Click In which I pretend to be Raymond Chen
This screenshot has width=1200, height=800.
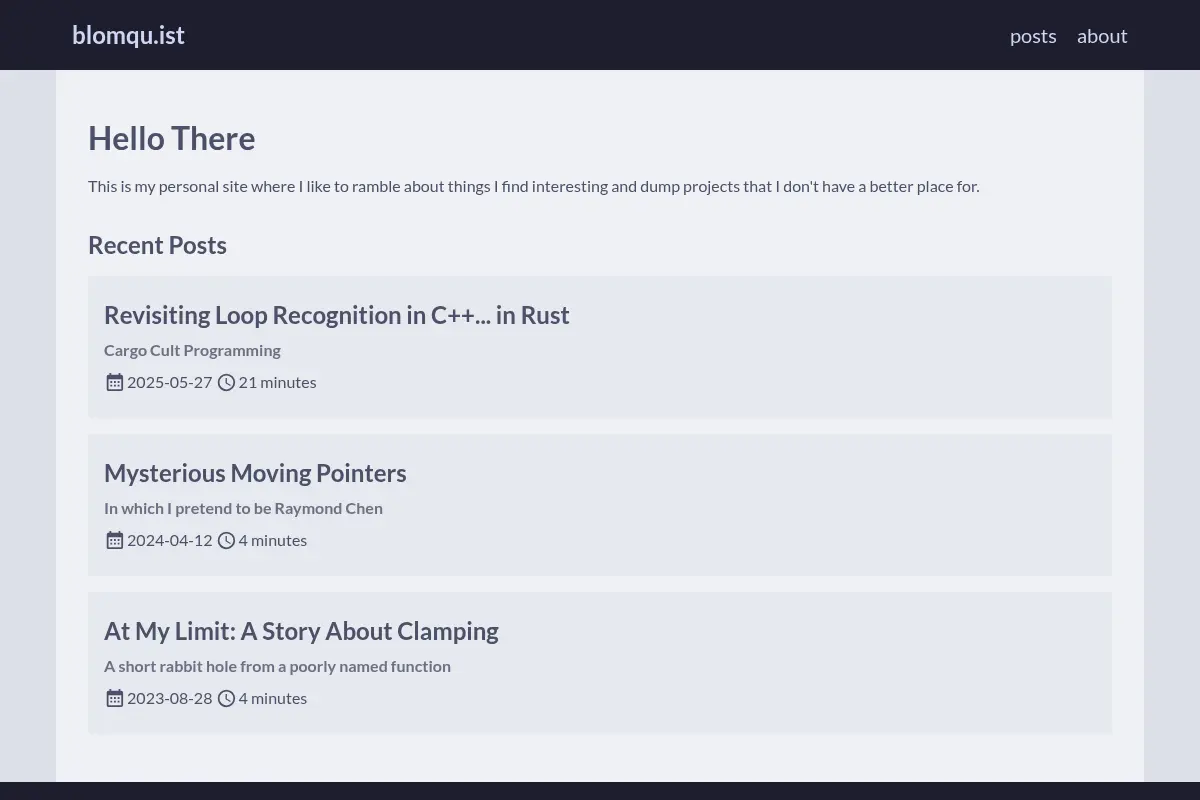pyautogui.click(x=243, y=508)
